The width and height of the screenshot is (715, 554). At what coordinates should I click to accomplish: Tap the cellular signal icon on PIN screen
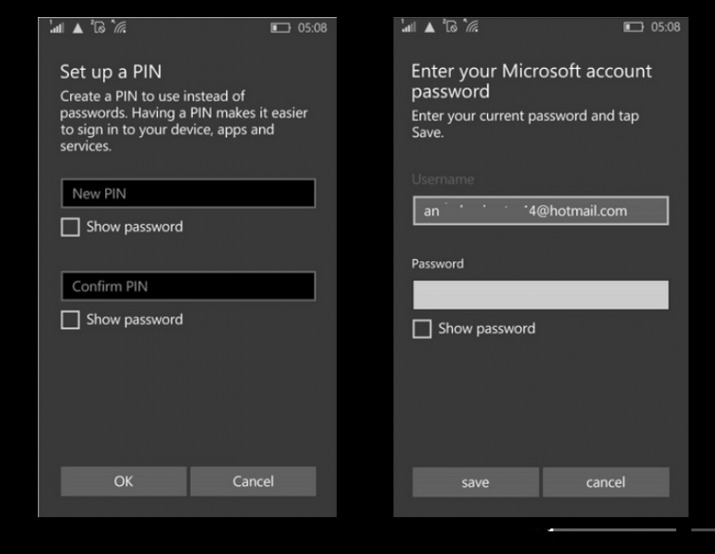(x=57, y=27)
